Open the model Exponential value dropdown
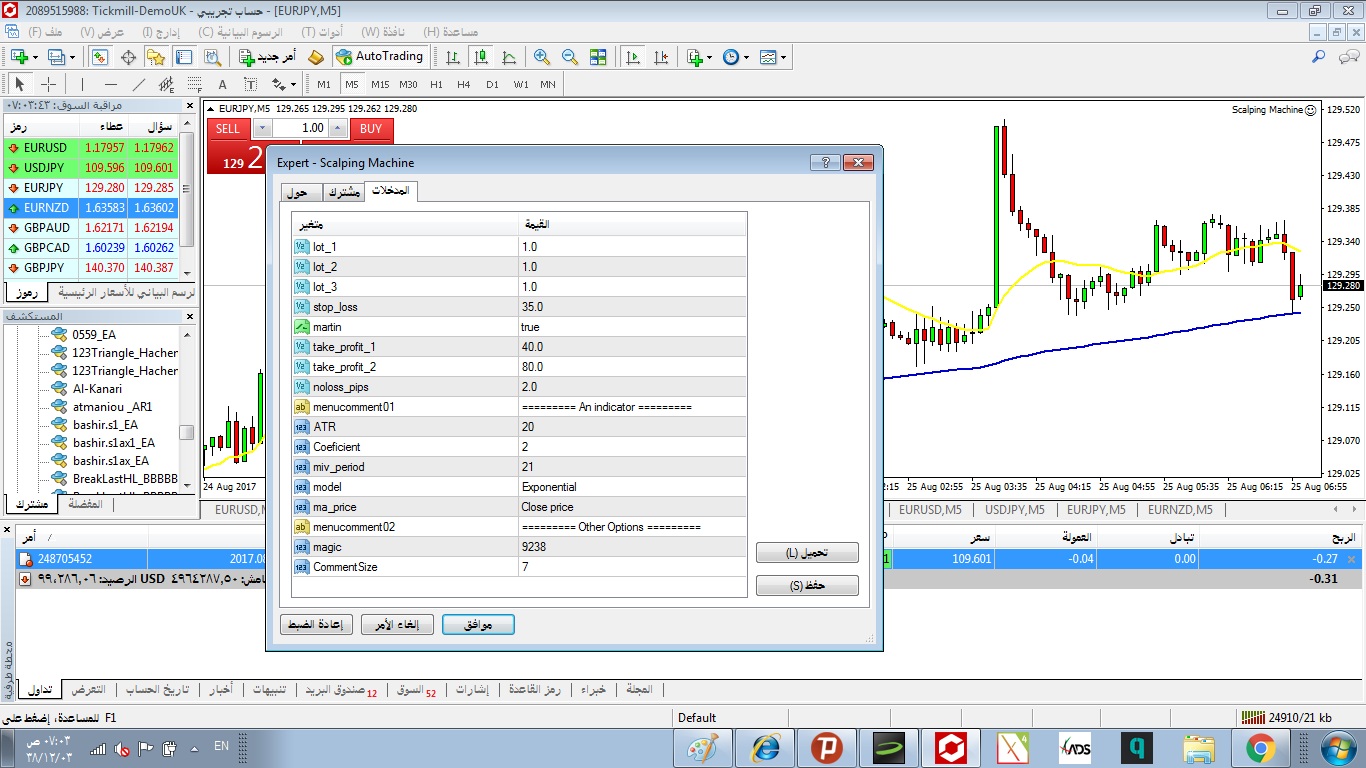Viewport: 1366px width, 768px height. [x=632, y=487]
